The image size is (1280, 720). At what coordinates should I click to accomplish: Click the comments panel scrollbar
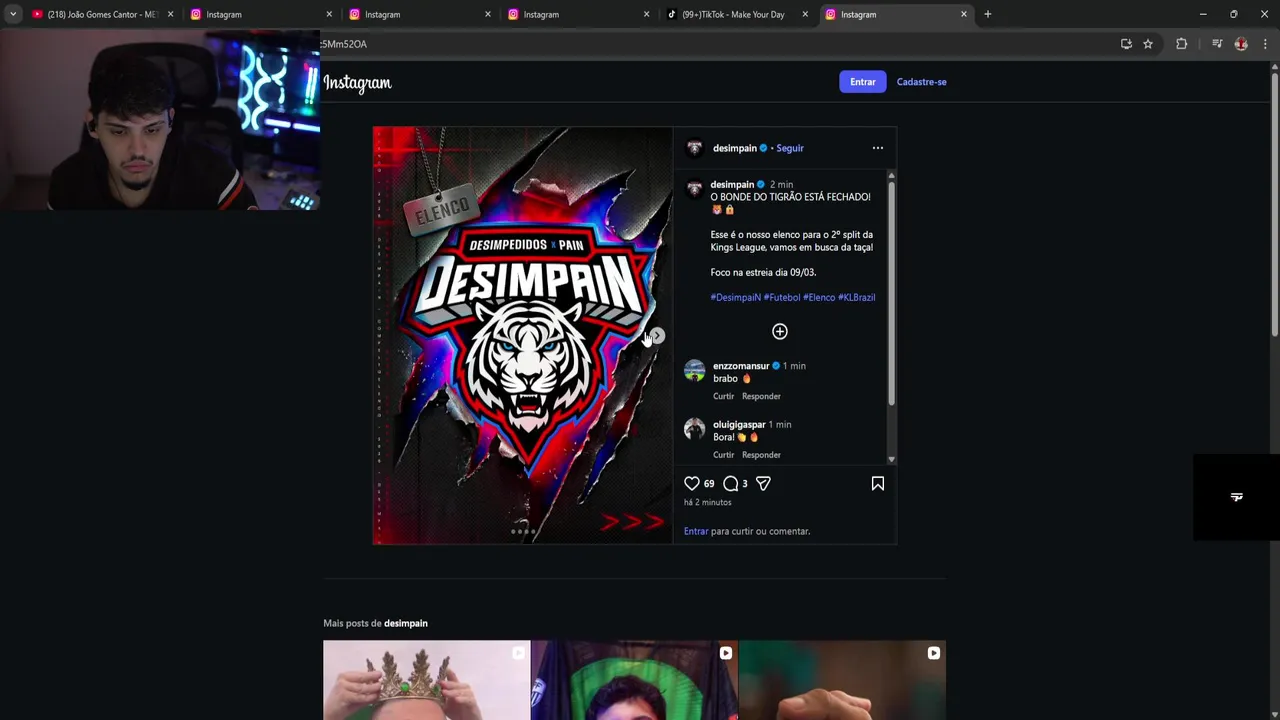[891, 293]
